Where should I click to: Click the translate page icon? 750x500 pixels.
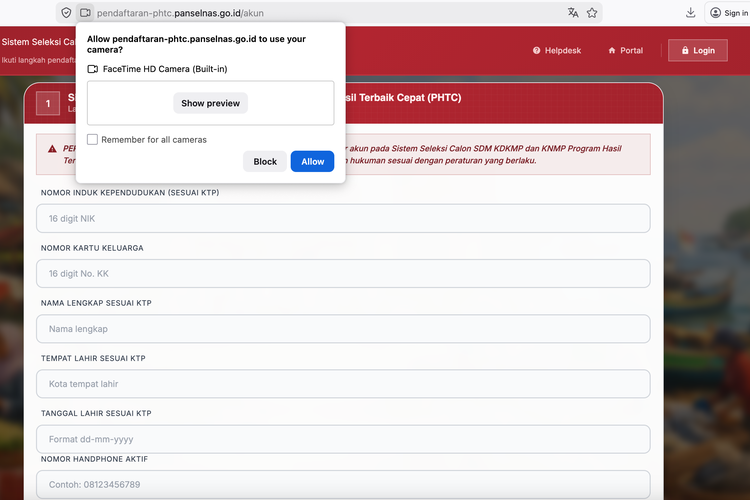(573, 13)
